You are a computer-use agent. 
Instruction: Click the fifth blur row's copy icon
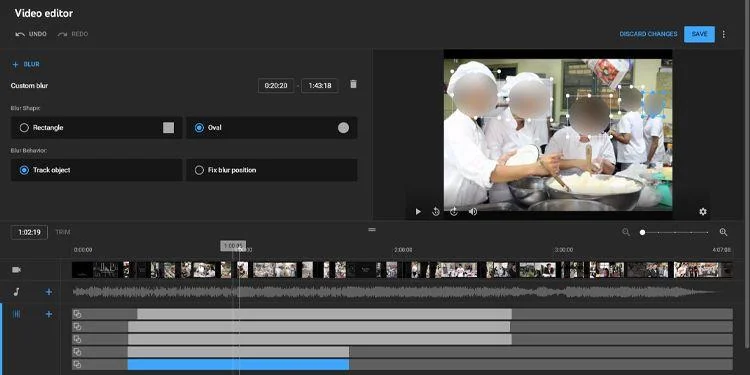[77, 364]
